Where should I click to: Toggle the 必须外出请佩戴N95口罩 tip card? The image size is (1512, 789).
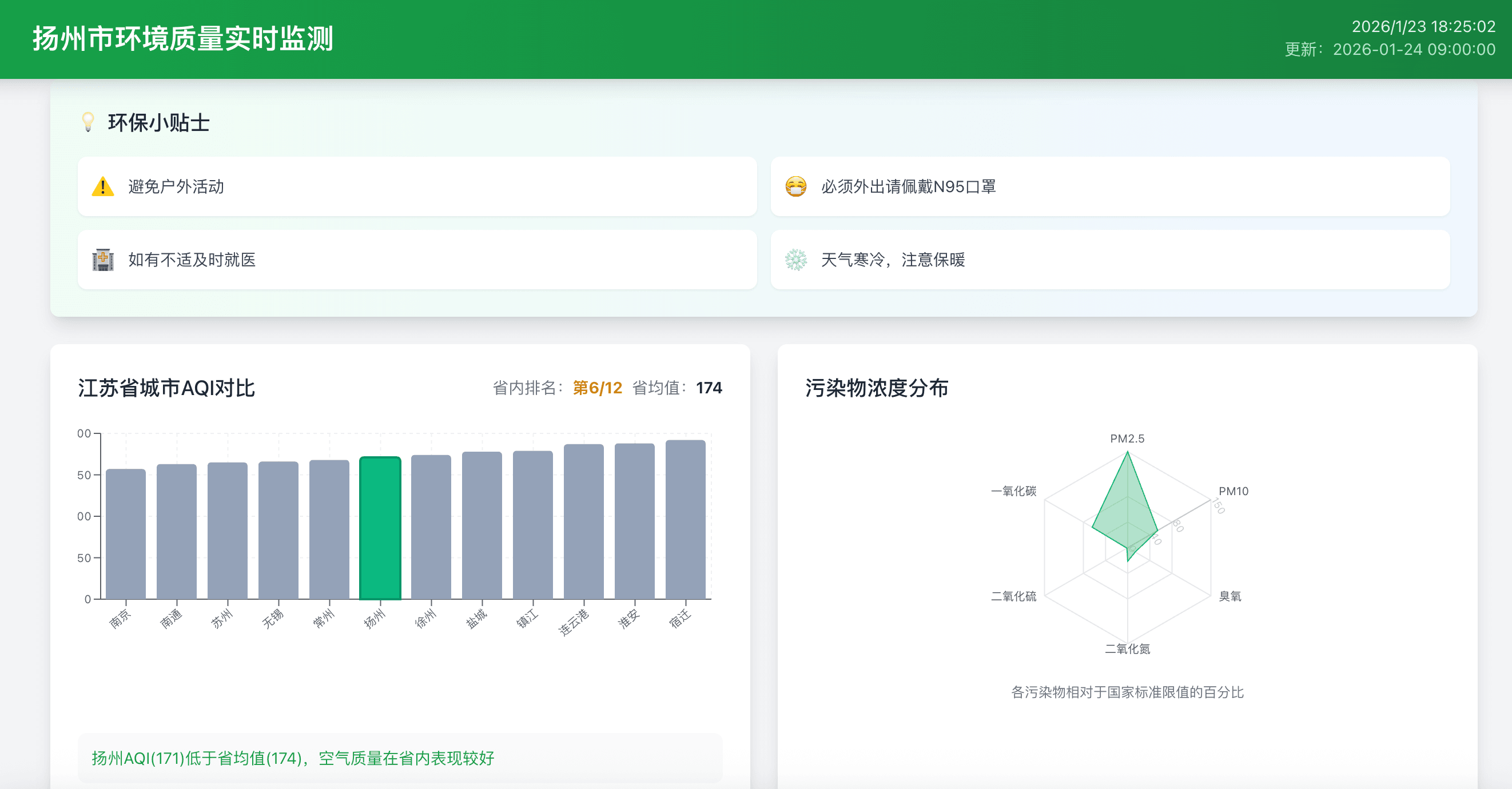(1111, 186)
